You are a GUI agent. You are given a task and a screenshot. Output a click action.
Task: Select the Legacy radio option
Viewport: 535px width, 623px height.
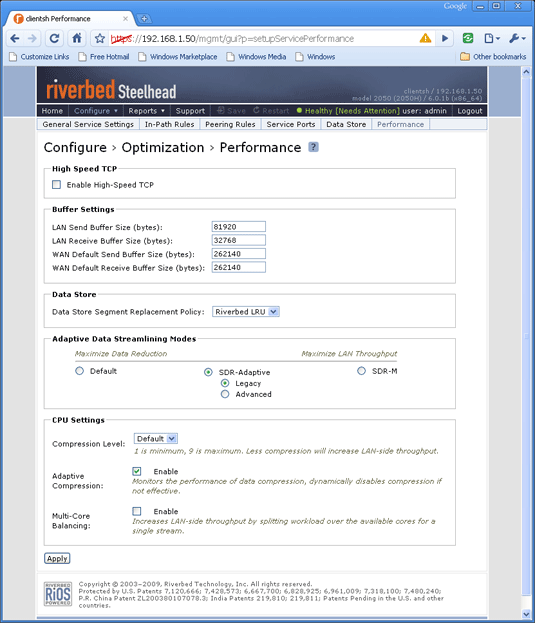(x=225, y=383)
